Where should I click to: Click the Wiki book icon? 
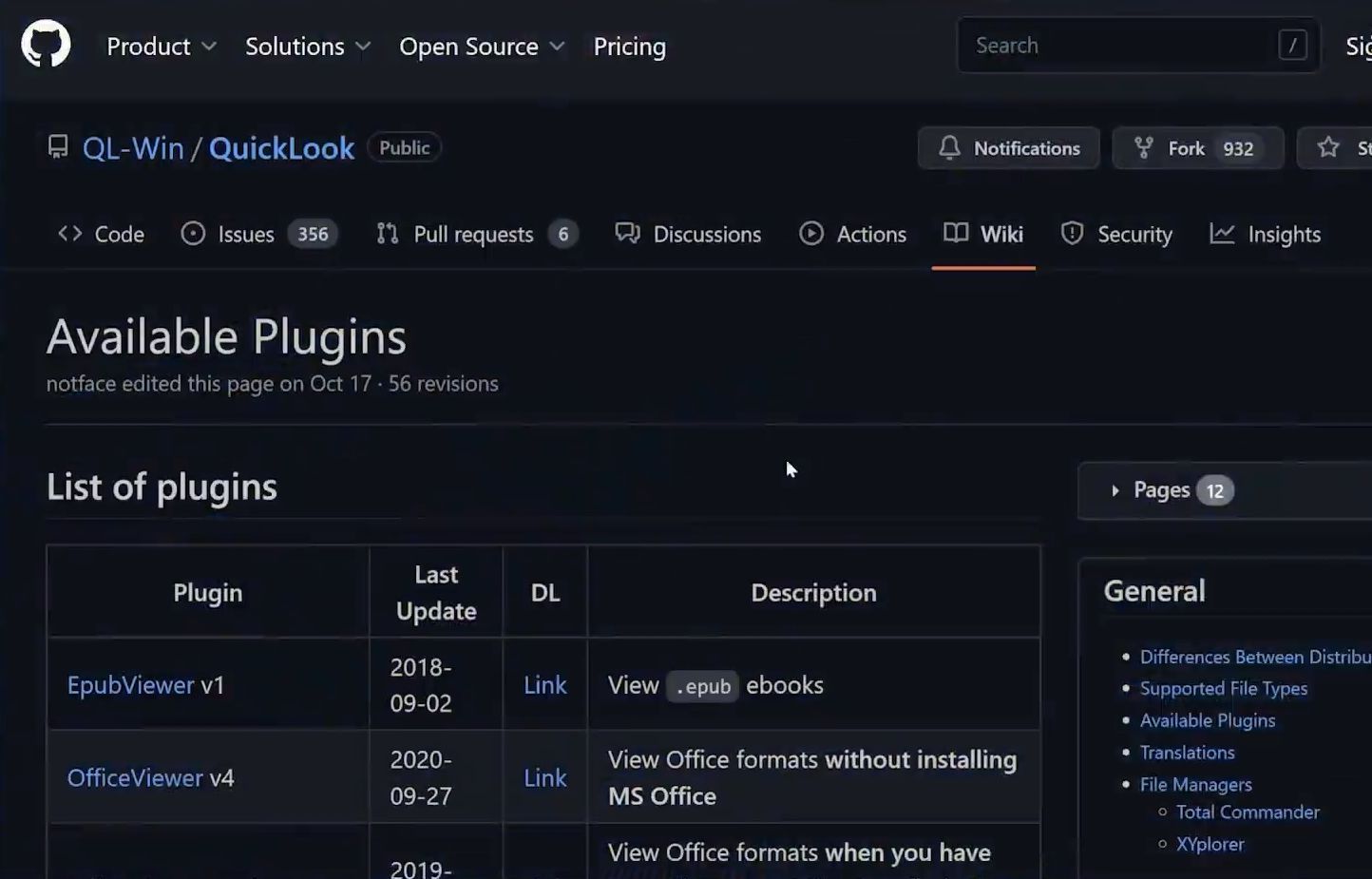pos(956,233)
